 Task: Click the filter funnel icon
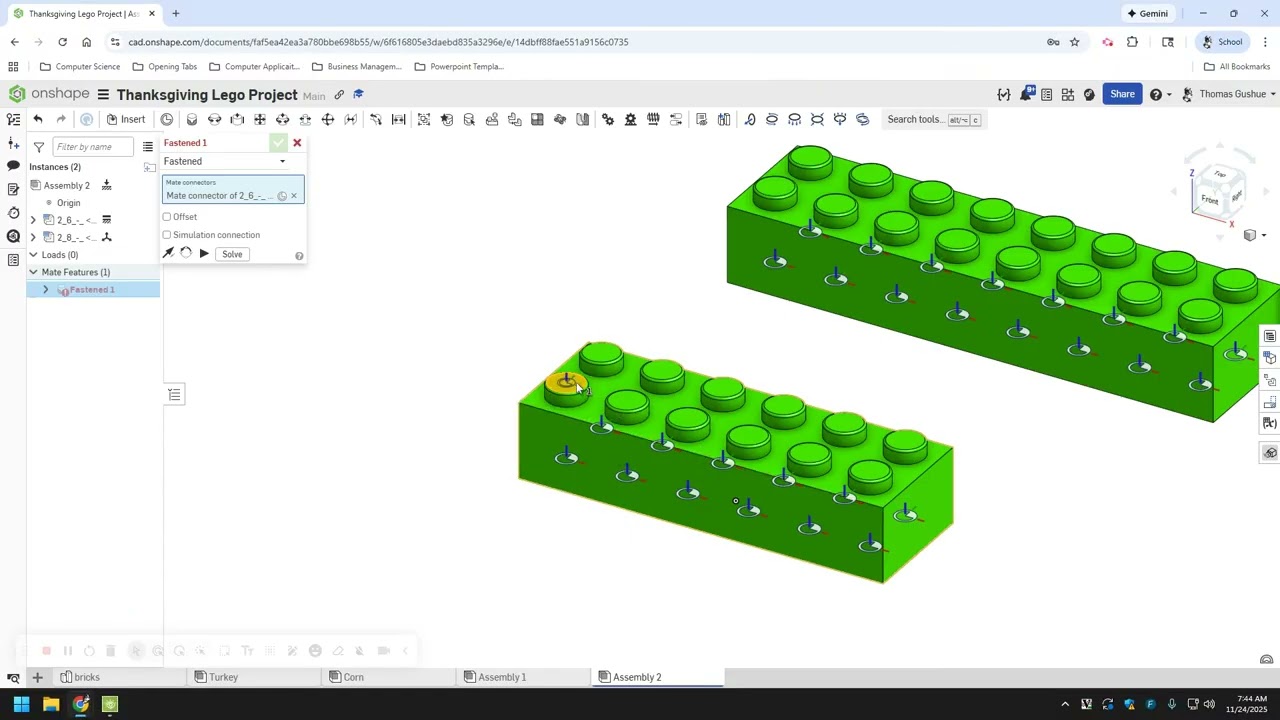39,147
